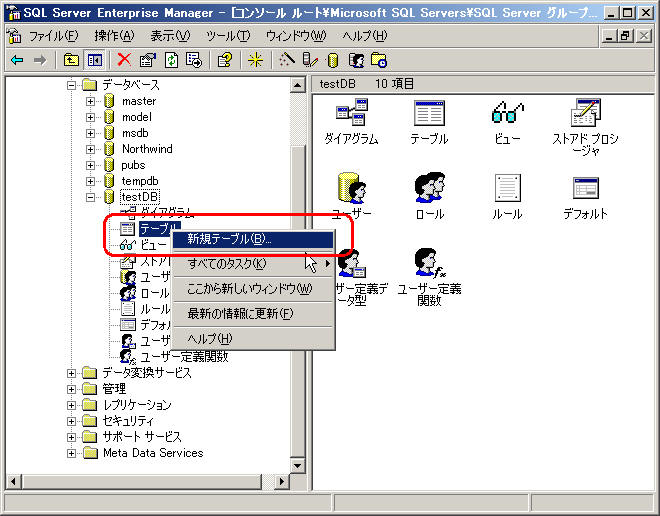Choose 新規テーブル(B)... from the context menu
Screen dimensions: 660x516
(229, 239)
